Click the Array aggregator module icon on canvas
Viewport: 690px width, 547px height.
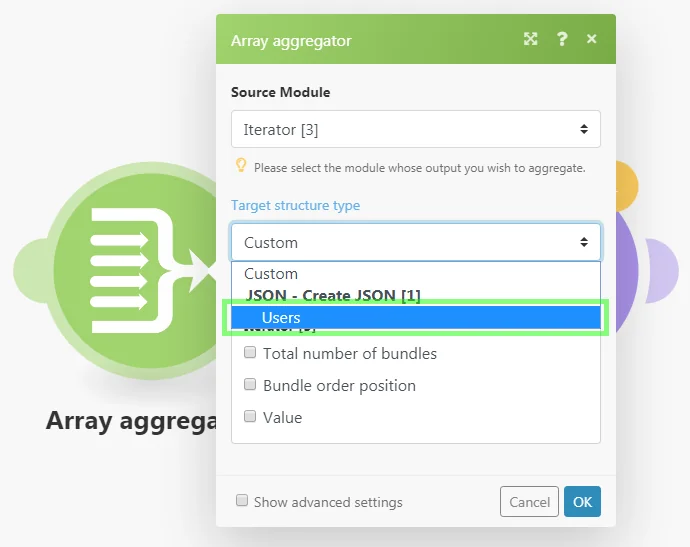tap(136, 270)
